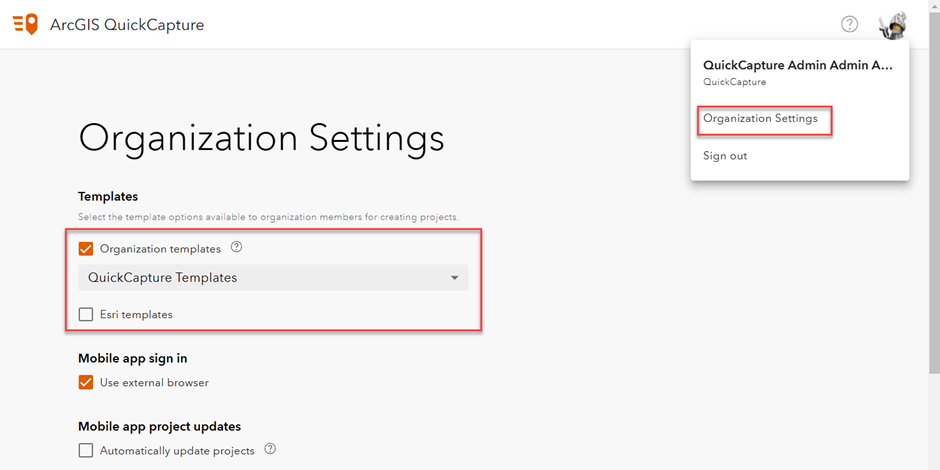Click the Use external browser label

(154, 382)
